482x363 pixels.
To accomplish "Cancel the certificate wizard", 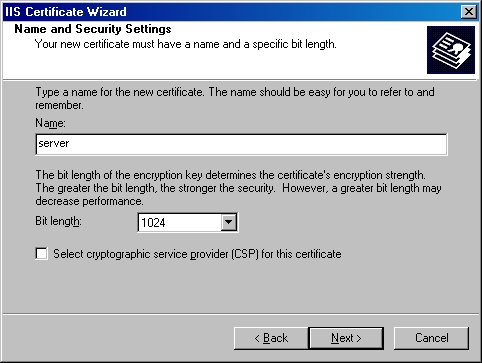I will click(431, 338).
